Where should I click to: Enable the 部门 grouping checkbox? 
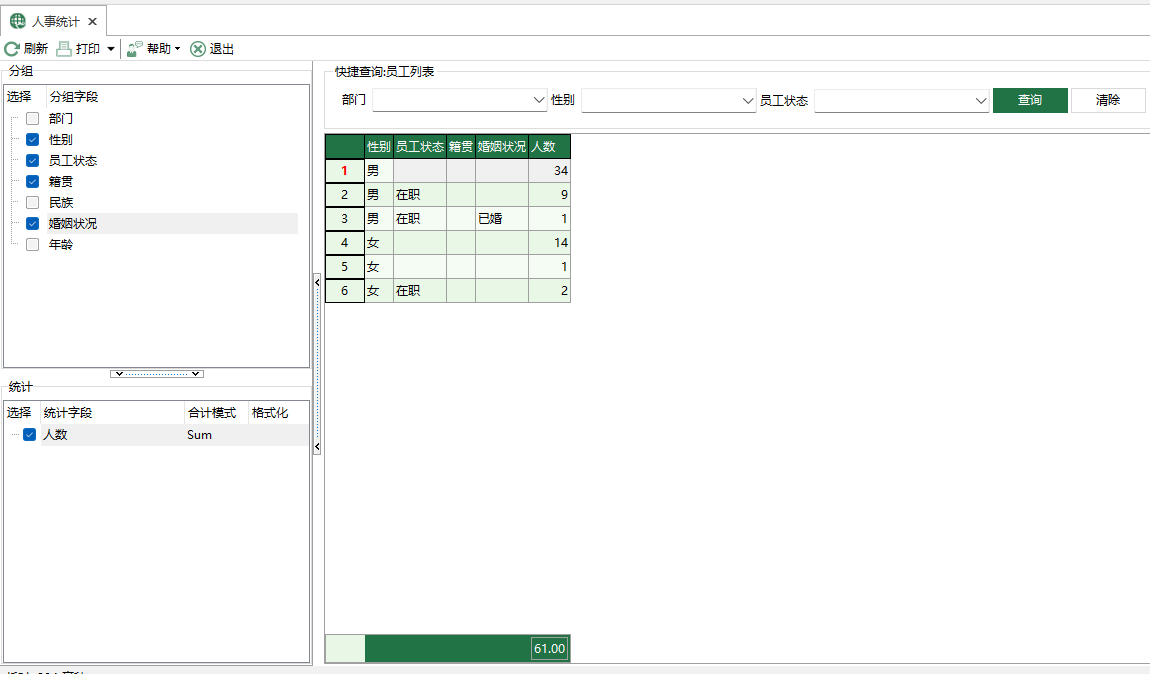32,119
